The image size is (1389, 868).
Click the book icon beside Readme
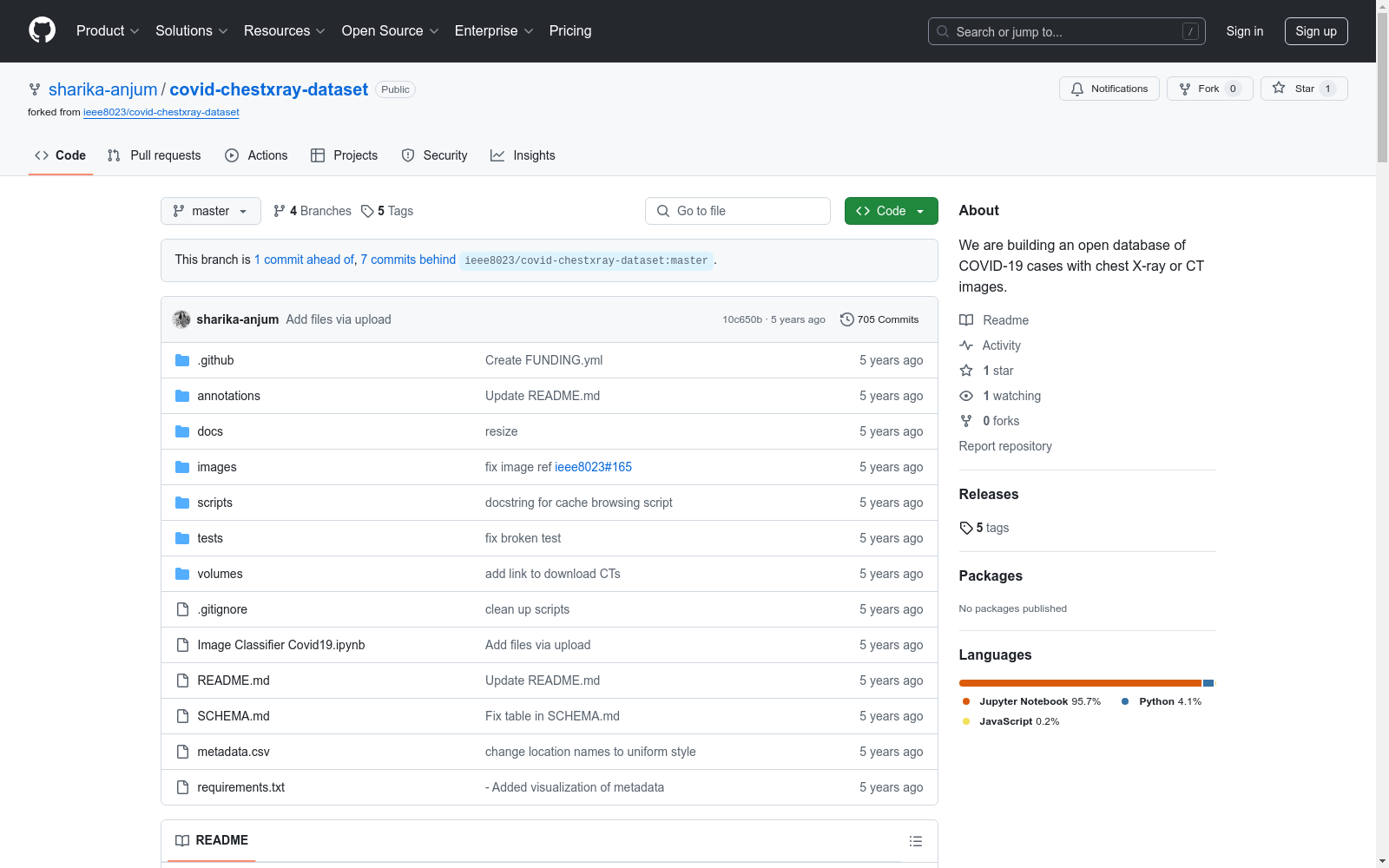(x=966, y=320)
